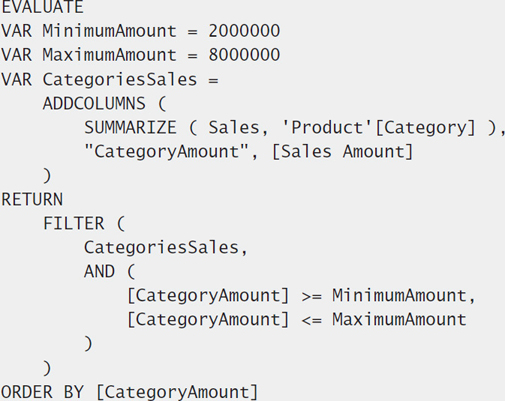The image size is (505, 401).
Task: Click the EVALUATE keyword on the first line
Action: coord(42,7)
